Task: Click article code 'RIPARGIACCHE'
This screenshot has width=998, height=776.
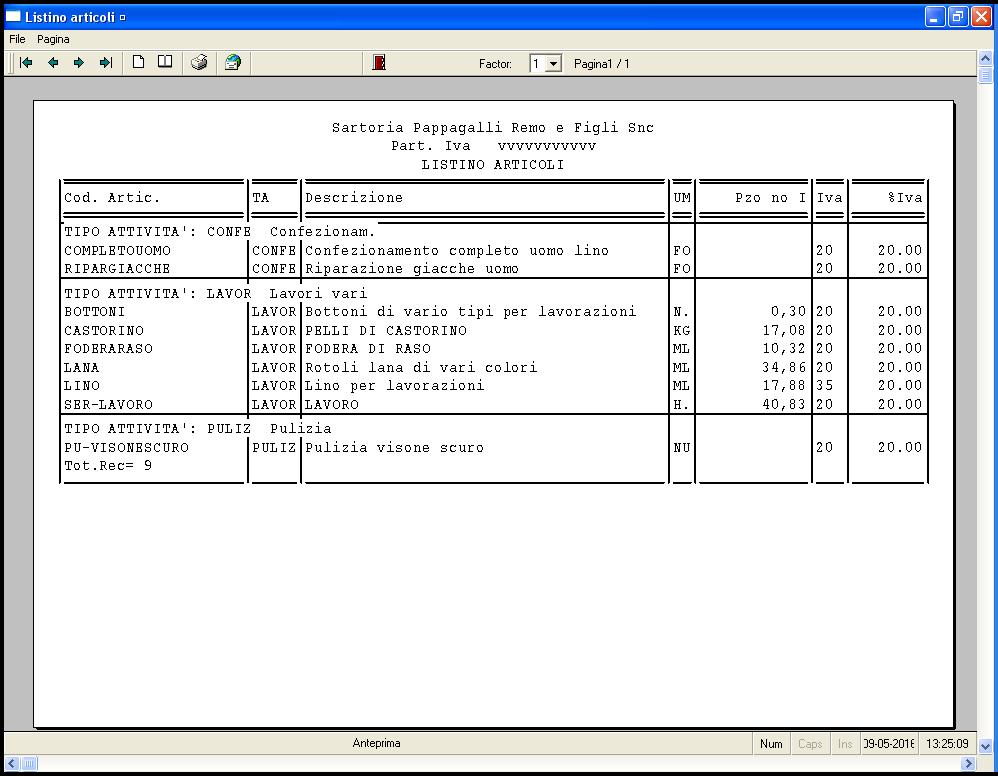Action: pos(117,269)
